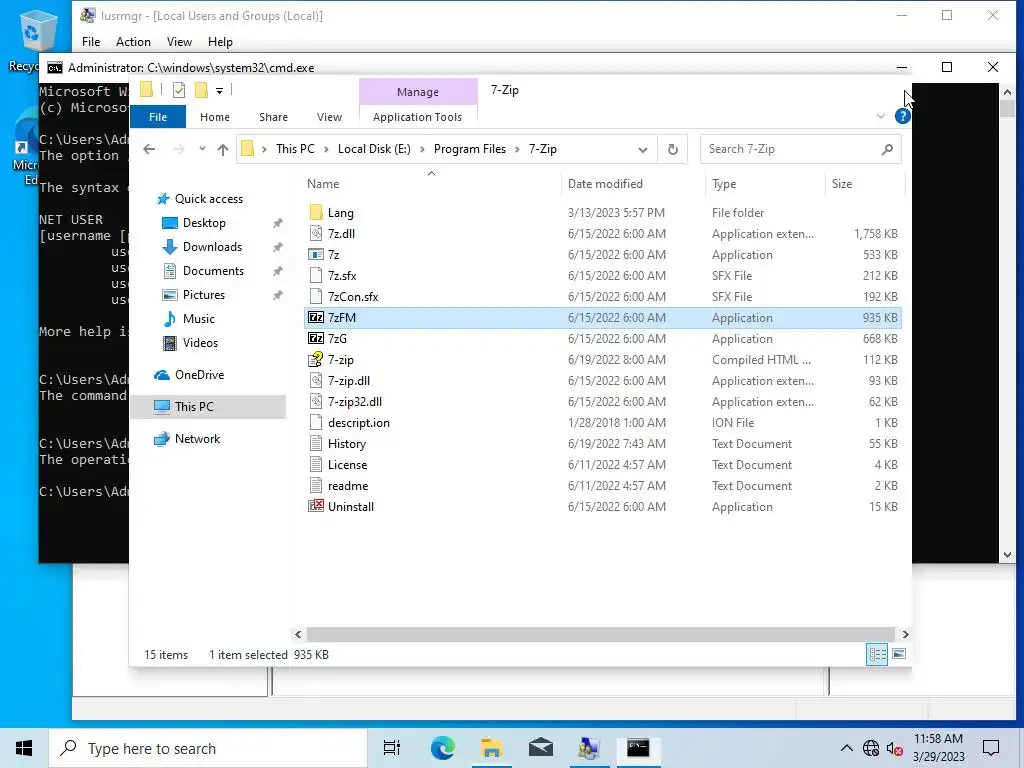Click the 7-zip help file icon

pos(316,360)
